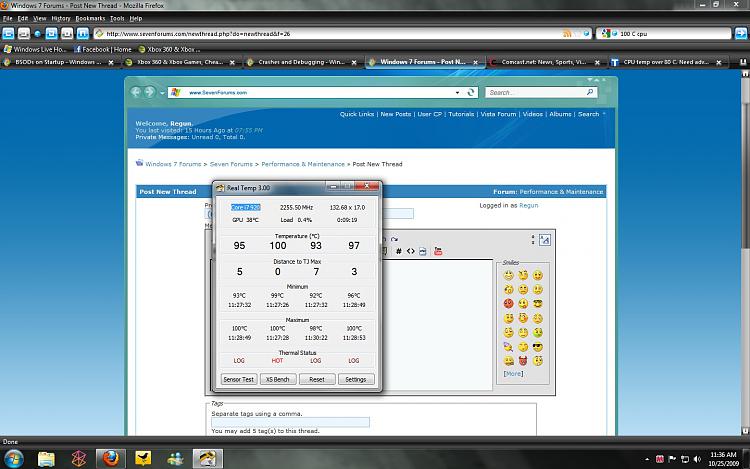This screenshot has width=750, height=469.
Task: Click the redo arrow in editor
Action: (x=394, y=239)
